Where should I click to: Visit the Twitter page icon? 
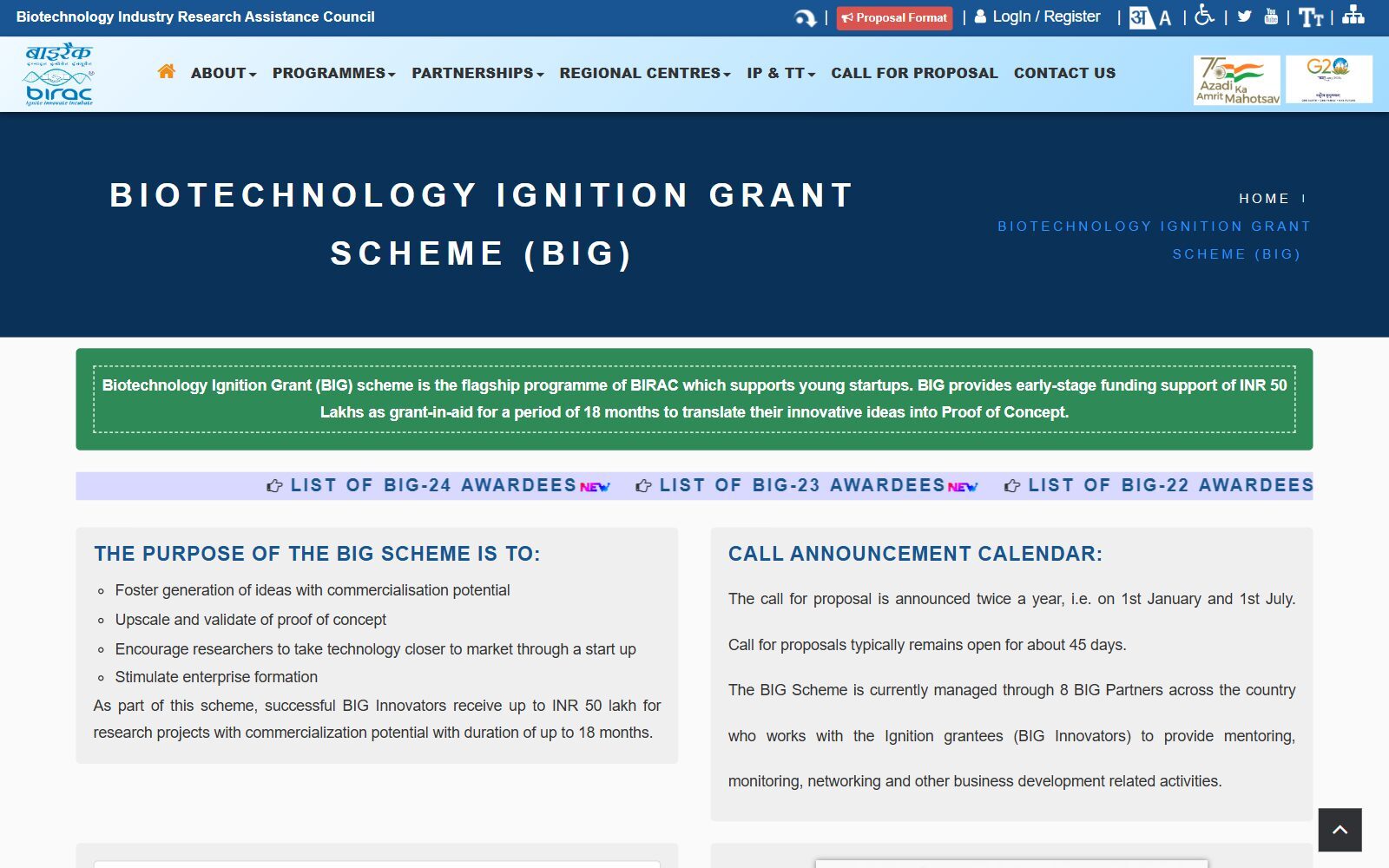(x=1244, y=16)
